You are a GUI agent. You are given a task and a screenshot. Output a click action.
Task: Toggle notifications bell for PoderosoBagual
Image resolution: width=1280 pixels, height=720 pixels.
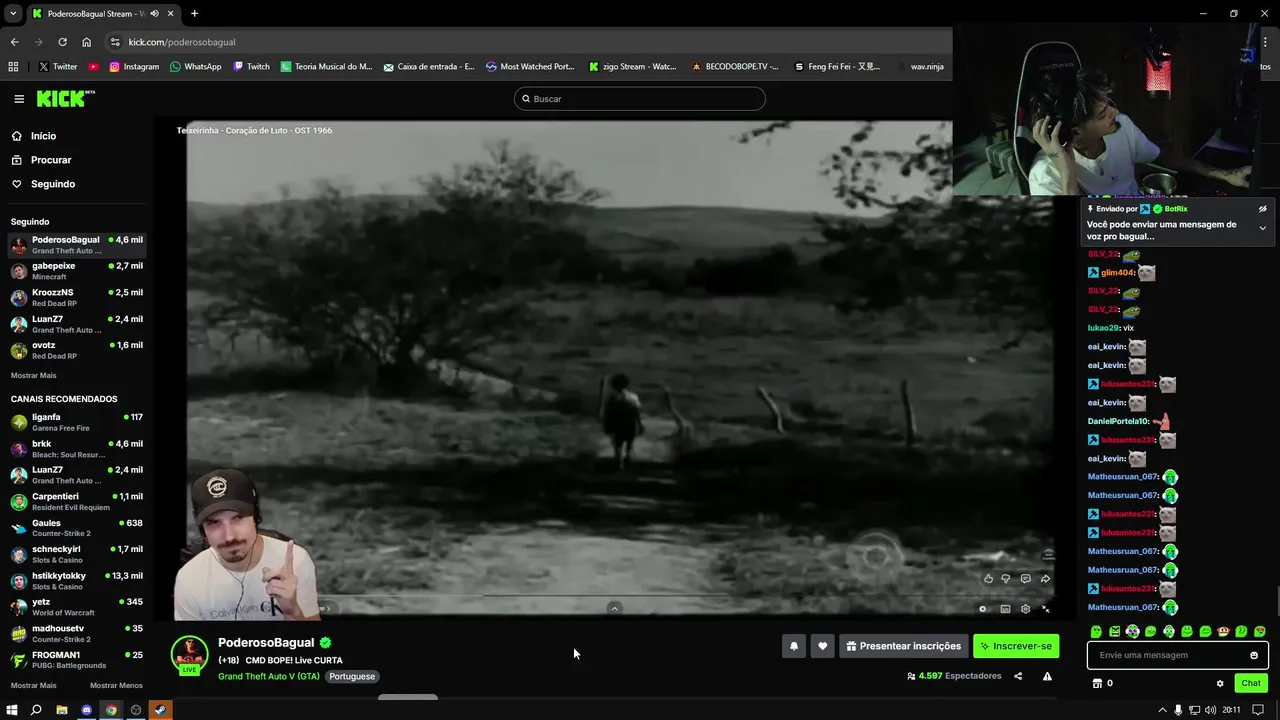[x=794, y=646]
